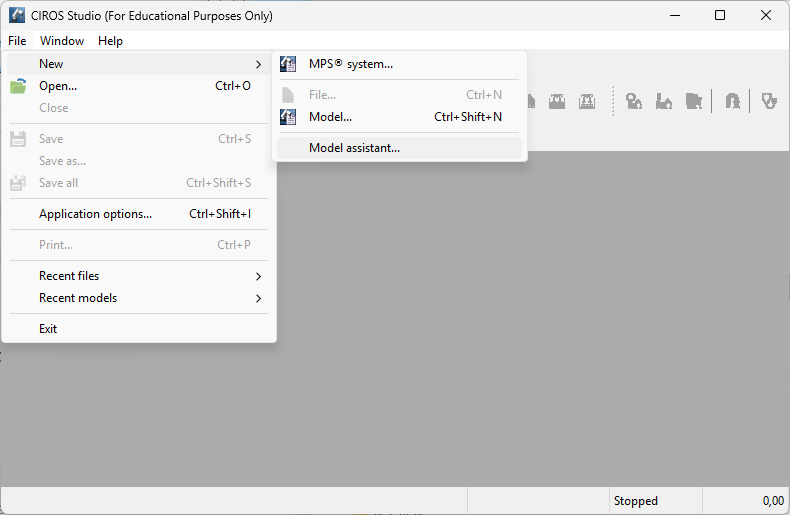This screenshot has width=790, height=515.
Task: Click the green folder Open icon
Action: pos(18,86)
